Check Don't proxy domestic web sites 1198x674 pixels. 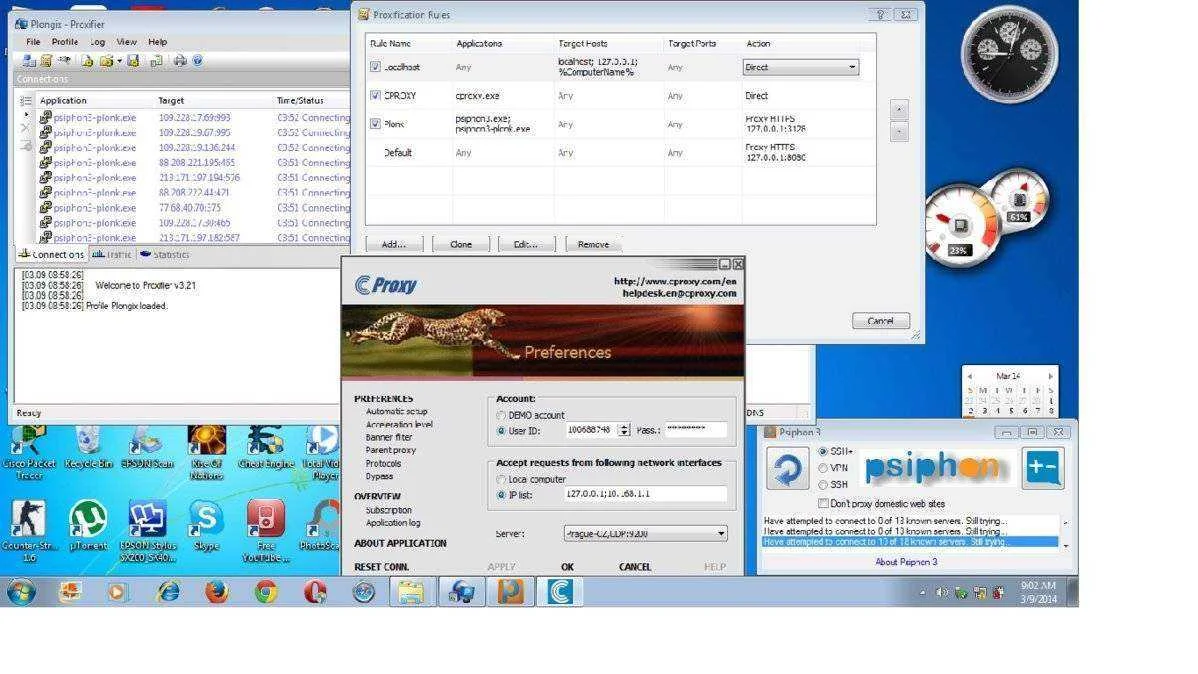pos(823,504)
